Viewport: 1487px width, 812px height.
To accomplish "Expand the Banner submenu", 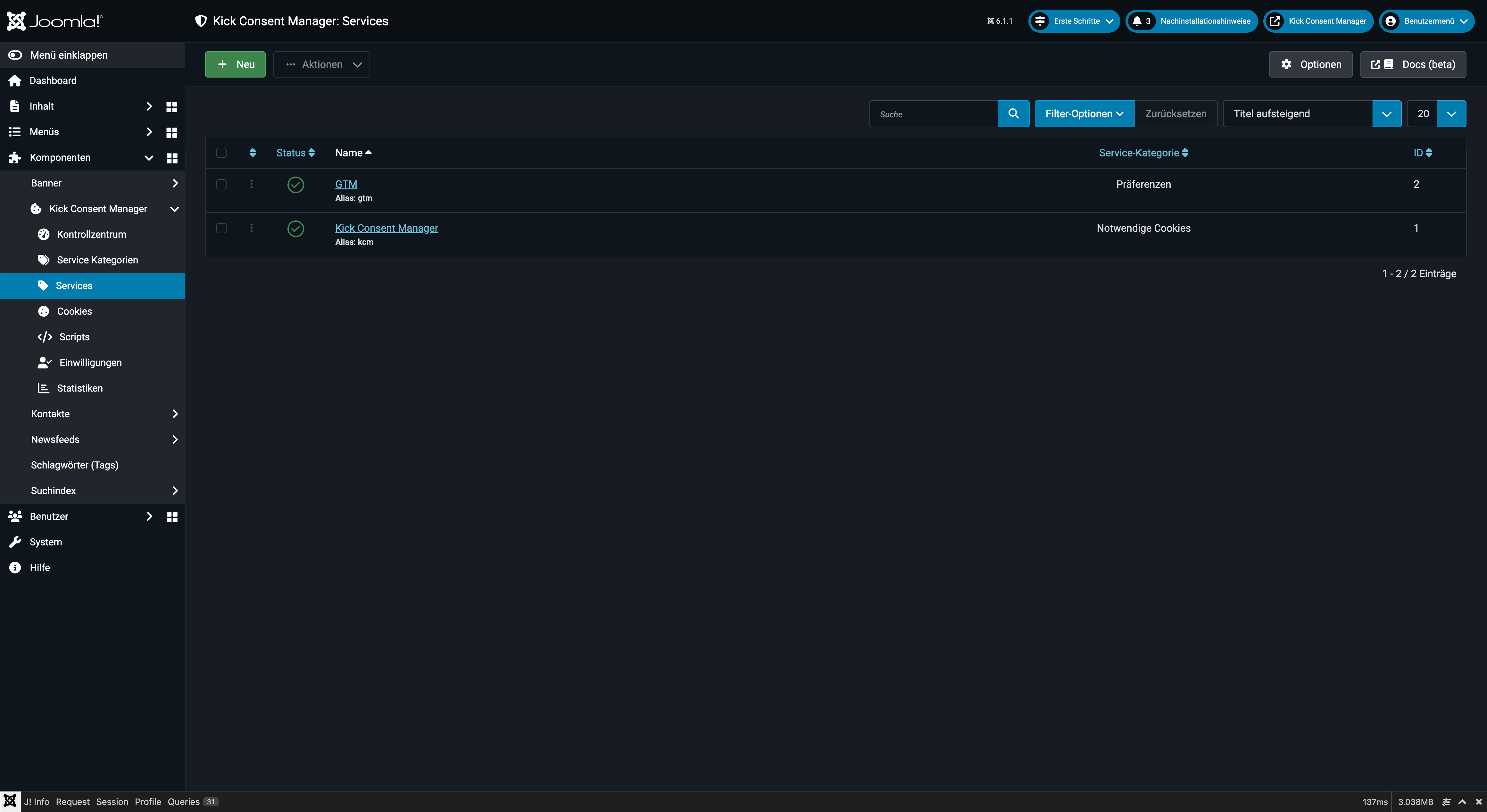I will pyautogui.click(x=175, y=183).
